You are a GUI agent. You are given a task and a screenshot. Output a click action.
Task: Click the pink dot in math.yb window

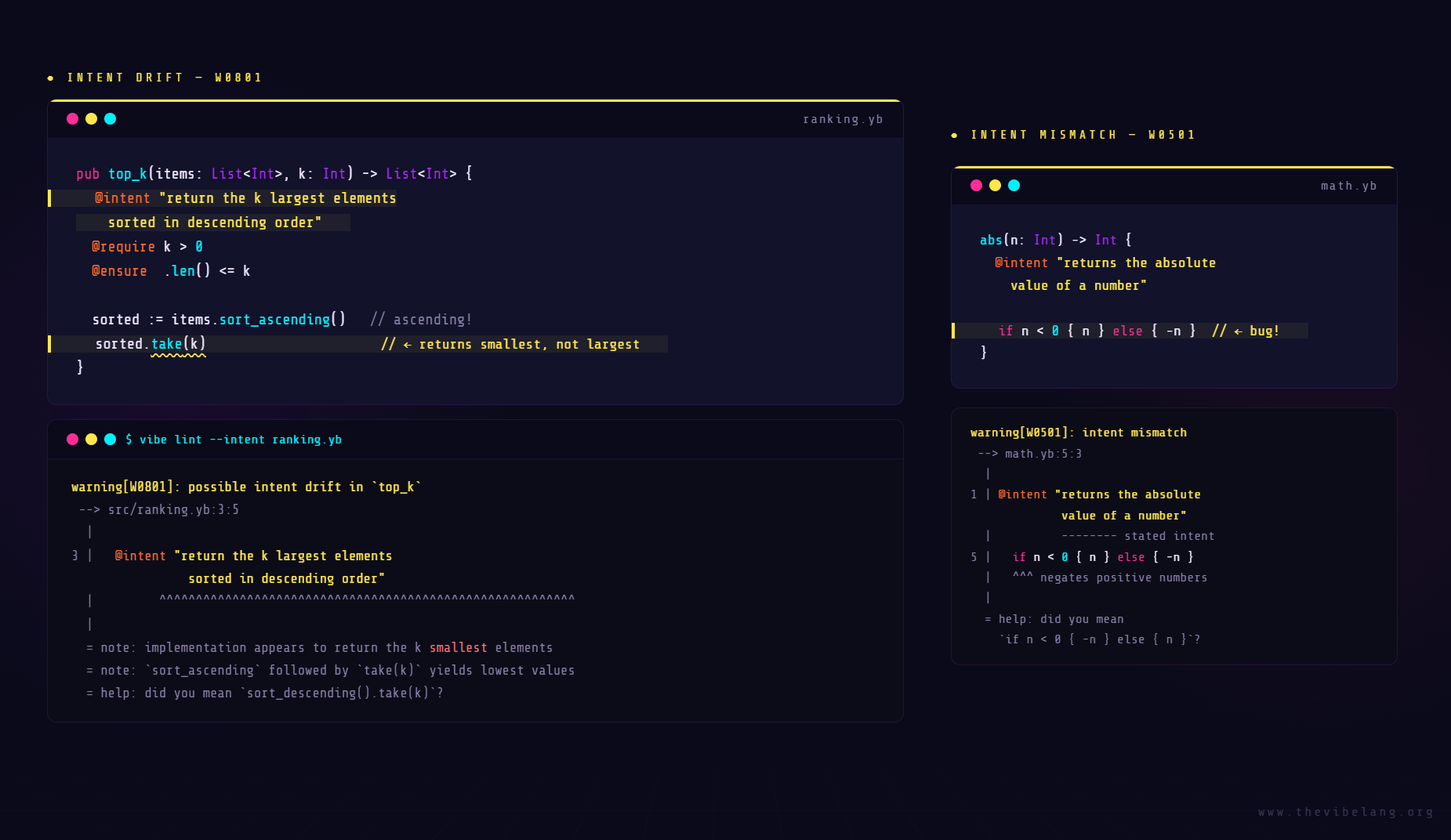click(x=976, y=185)
